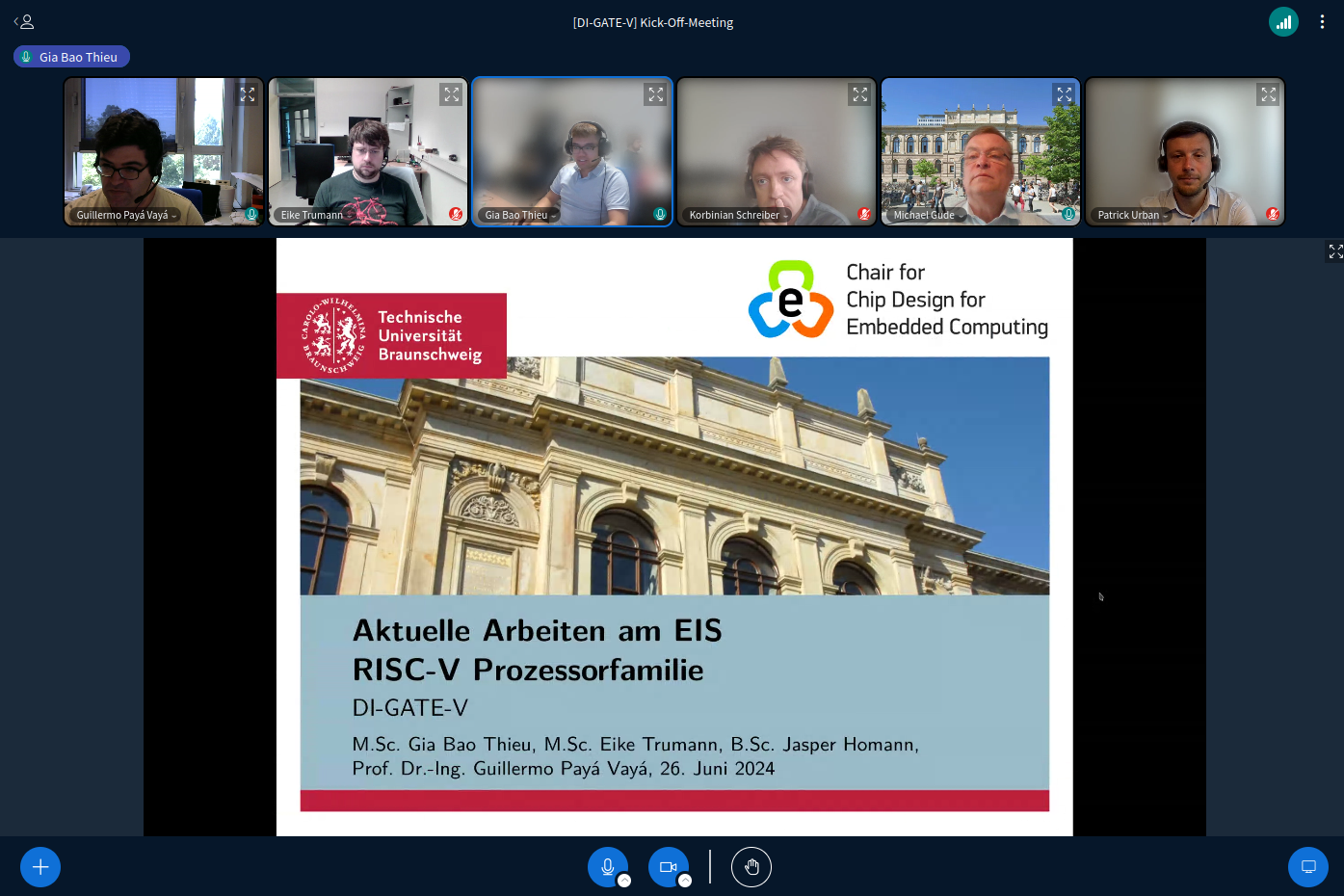Screen dimensions: 1344x896
Task: Expand Guillermo Payá Vayá's webcam to fullscreen
Action: click(248, 94)
